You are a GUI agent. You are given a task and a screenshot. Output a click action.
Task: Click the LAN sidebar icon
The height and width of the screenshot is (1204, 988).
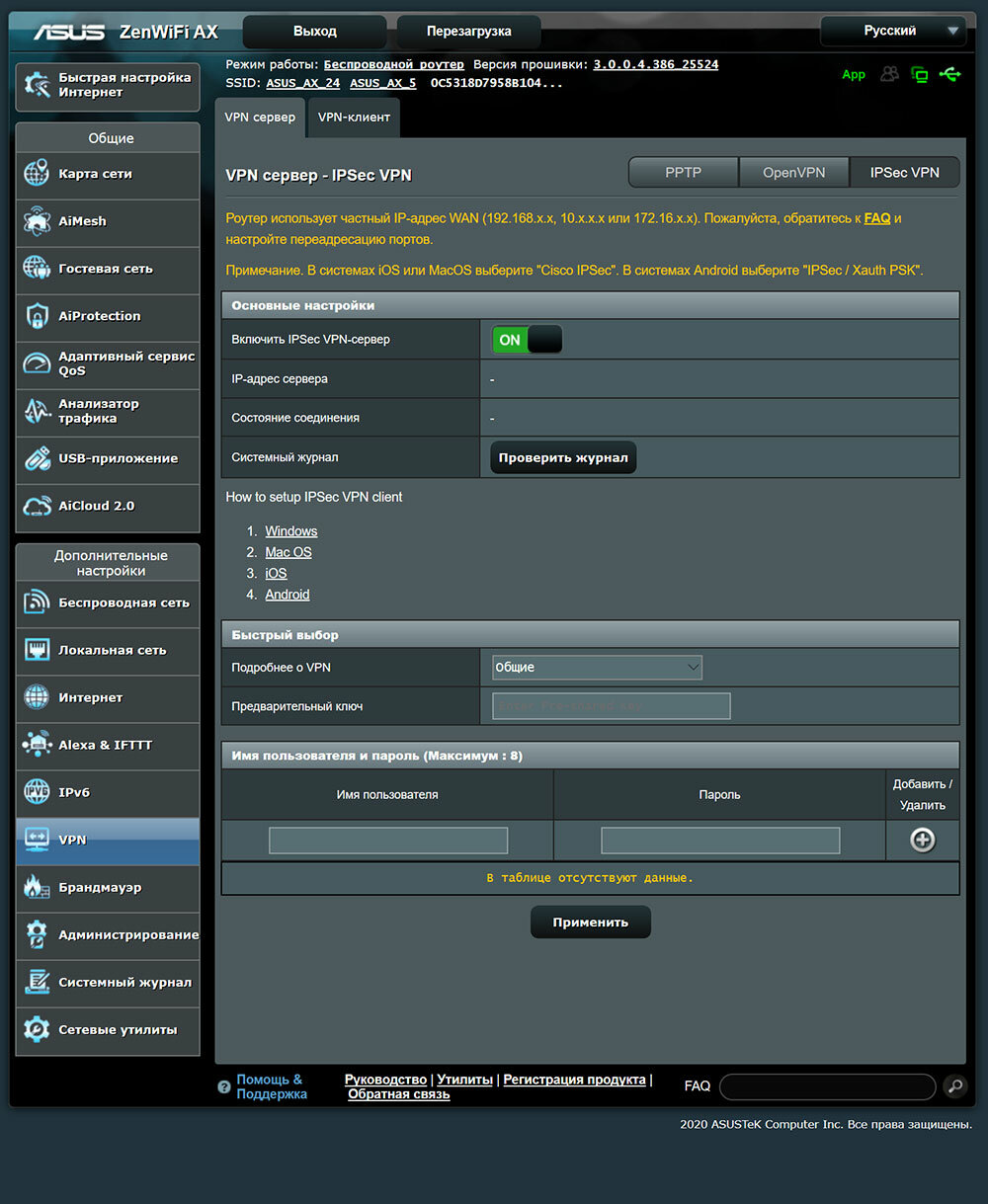point(37,650)
